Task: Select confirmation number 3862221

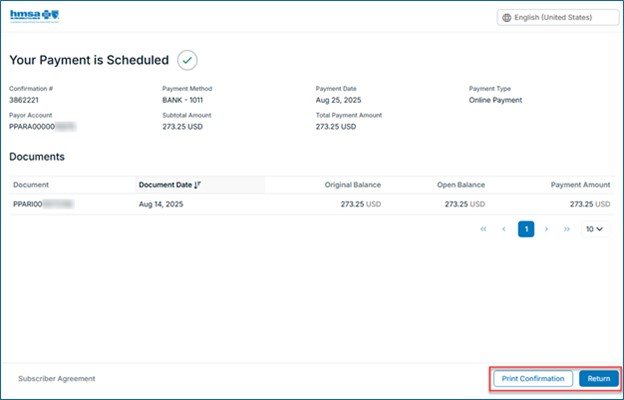Action: [x=24, y=100]
